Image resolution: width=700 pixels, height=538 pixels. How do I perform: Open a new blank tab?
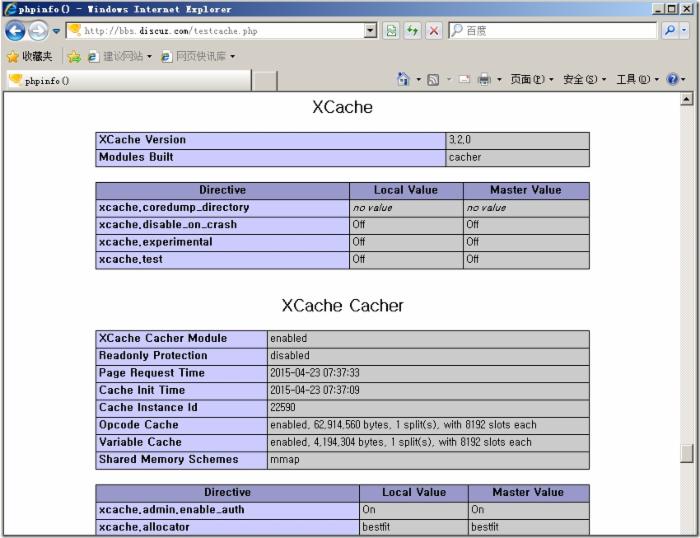265,81
